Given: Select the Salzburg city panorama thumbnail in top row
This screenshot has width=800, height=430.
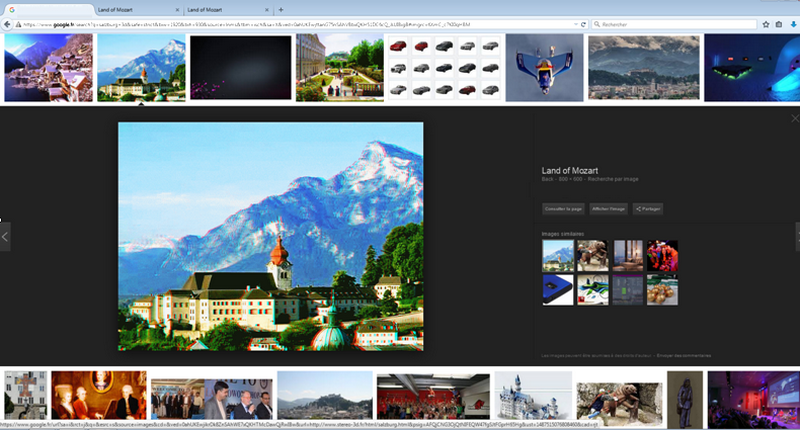Looking at the screenshot, I should pos(643,67).
